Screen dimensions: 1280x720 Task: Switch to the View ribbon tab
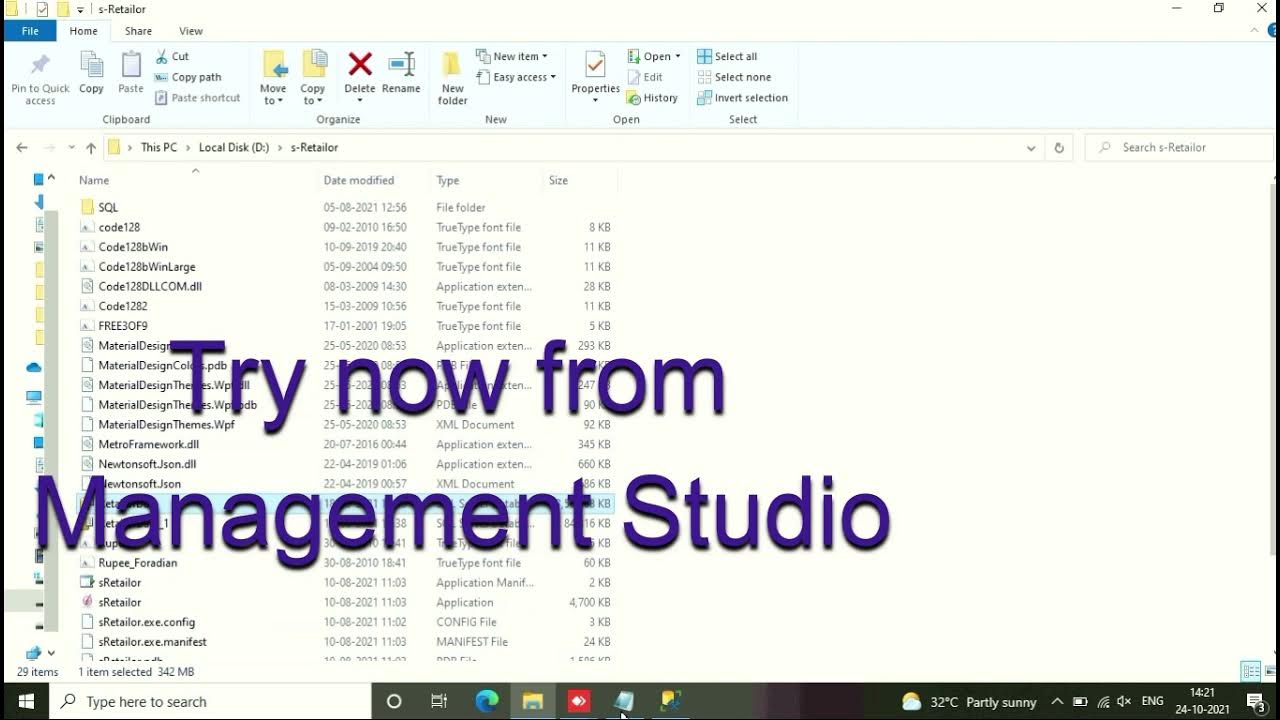point(191,31)
